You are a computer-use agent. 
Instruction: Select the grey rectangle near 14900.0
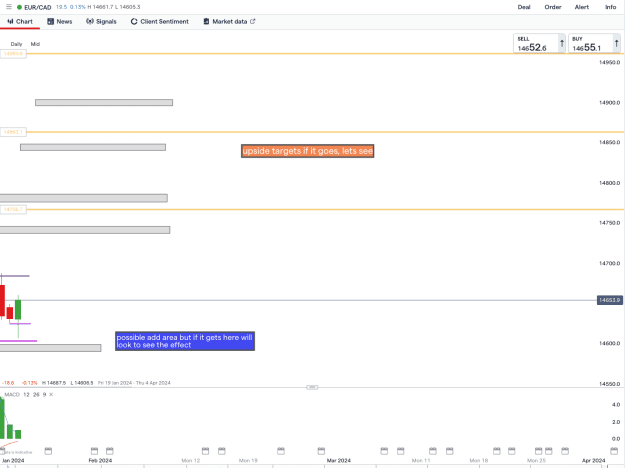pos(104,102)
